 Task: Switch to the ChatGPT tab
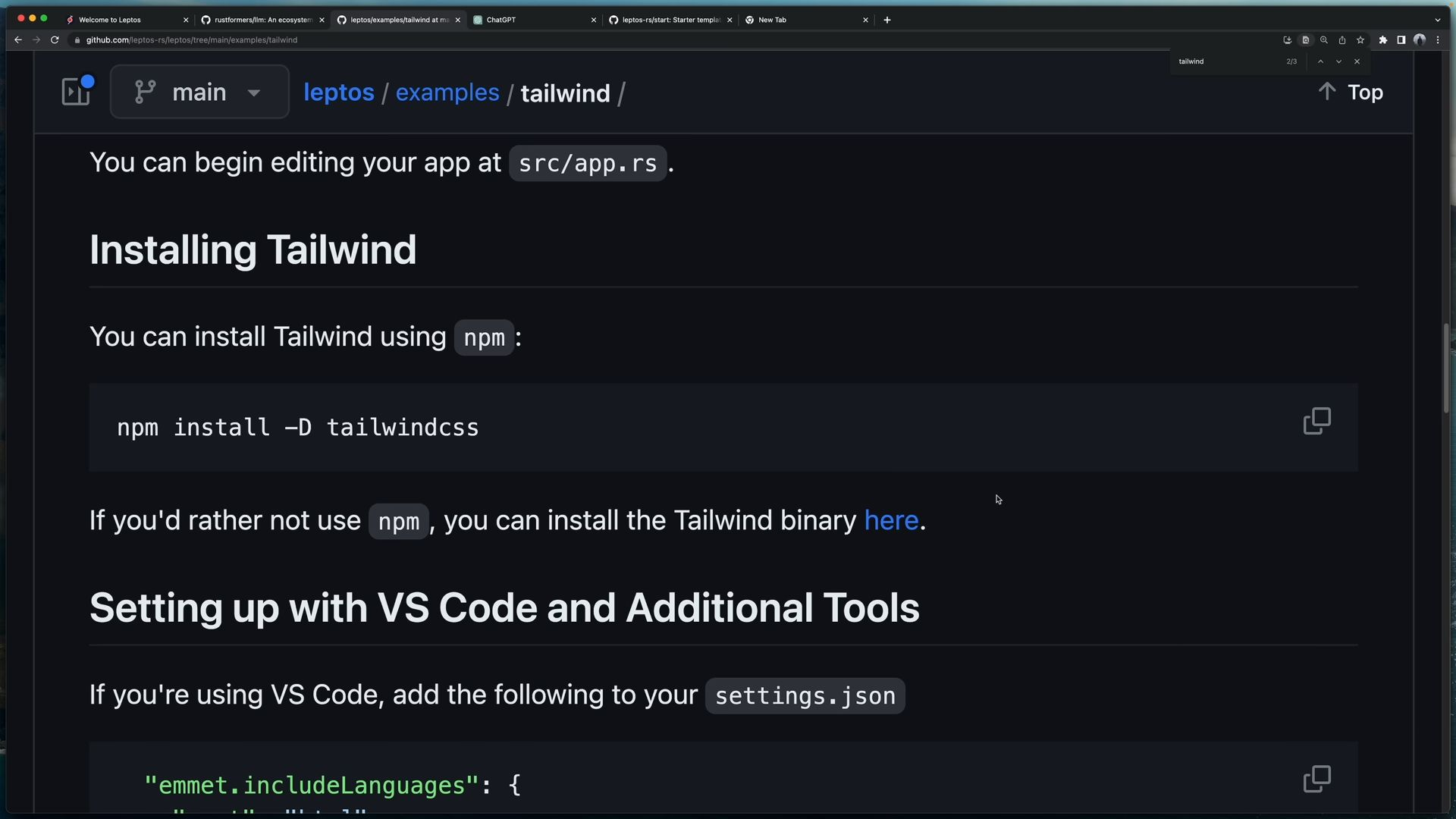(x=531, y=20)
